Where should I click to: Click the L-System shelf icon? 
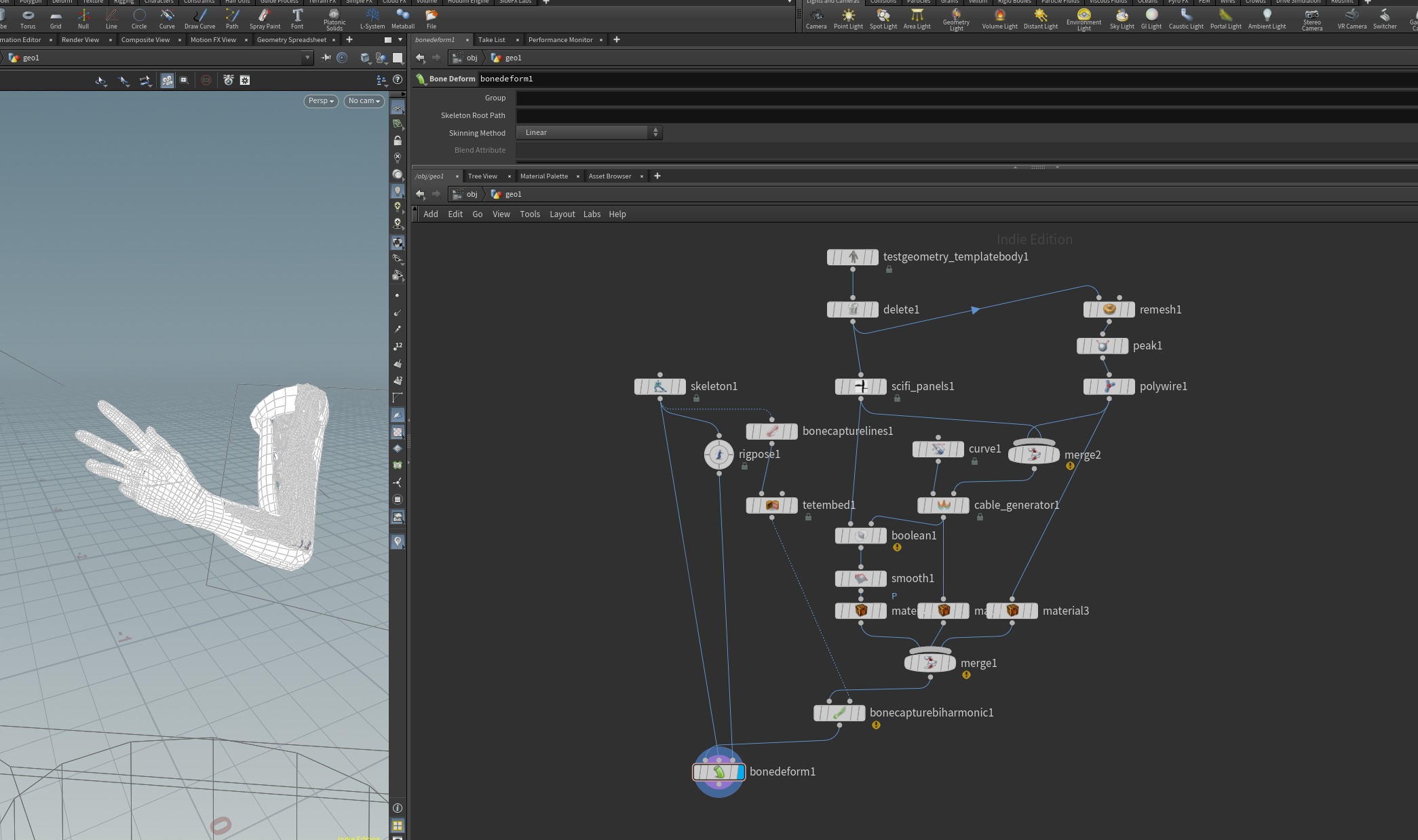pyautogui.click(x=372, y=19)
